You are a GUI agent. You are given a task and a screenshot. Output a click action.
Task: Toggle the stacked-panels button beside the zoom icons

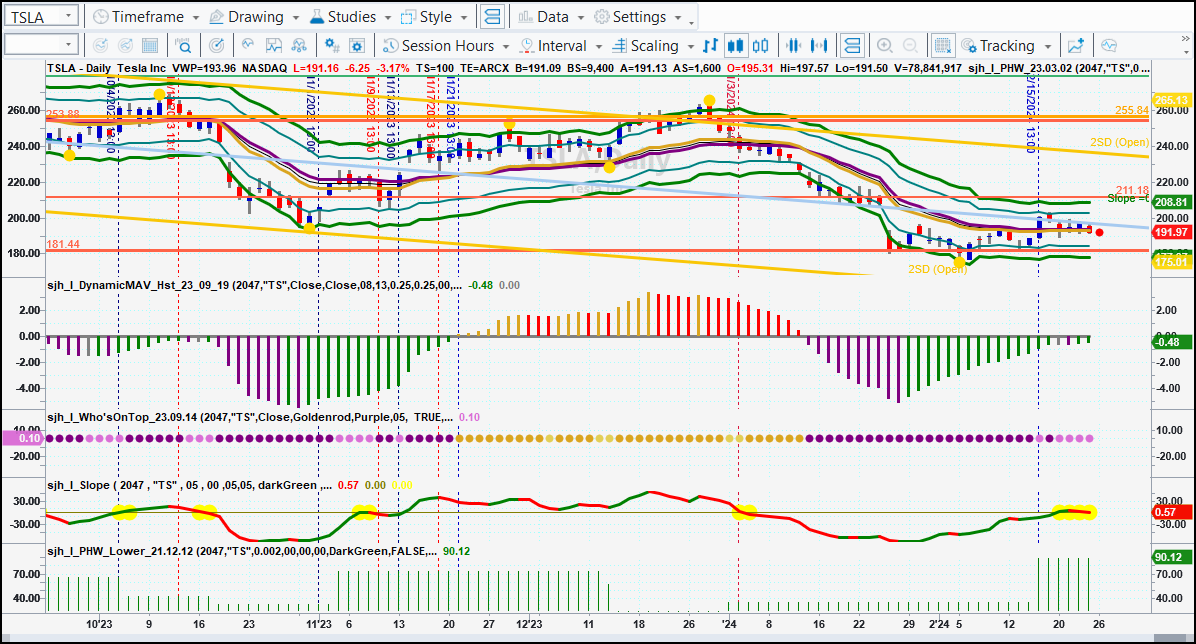851,46
